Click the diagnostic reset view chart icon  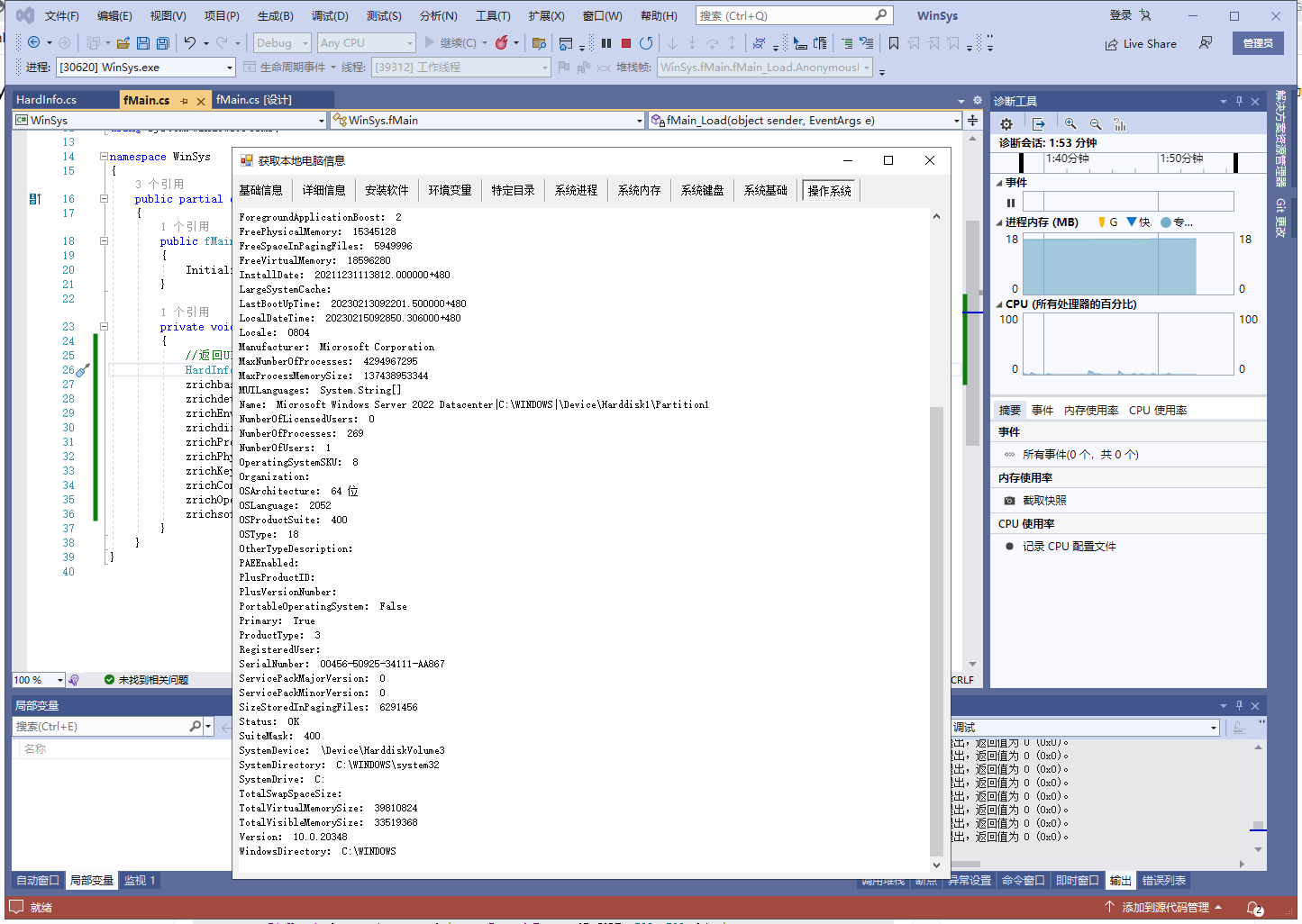tap(1120, 124)
